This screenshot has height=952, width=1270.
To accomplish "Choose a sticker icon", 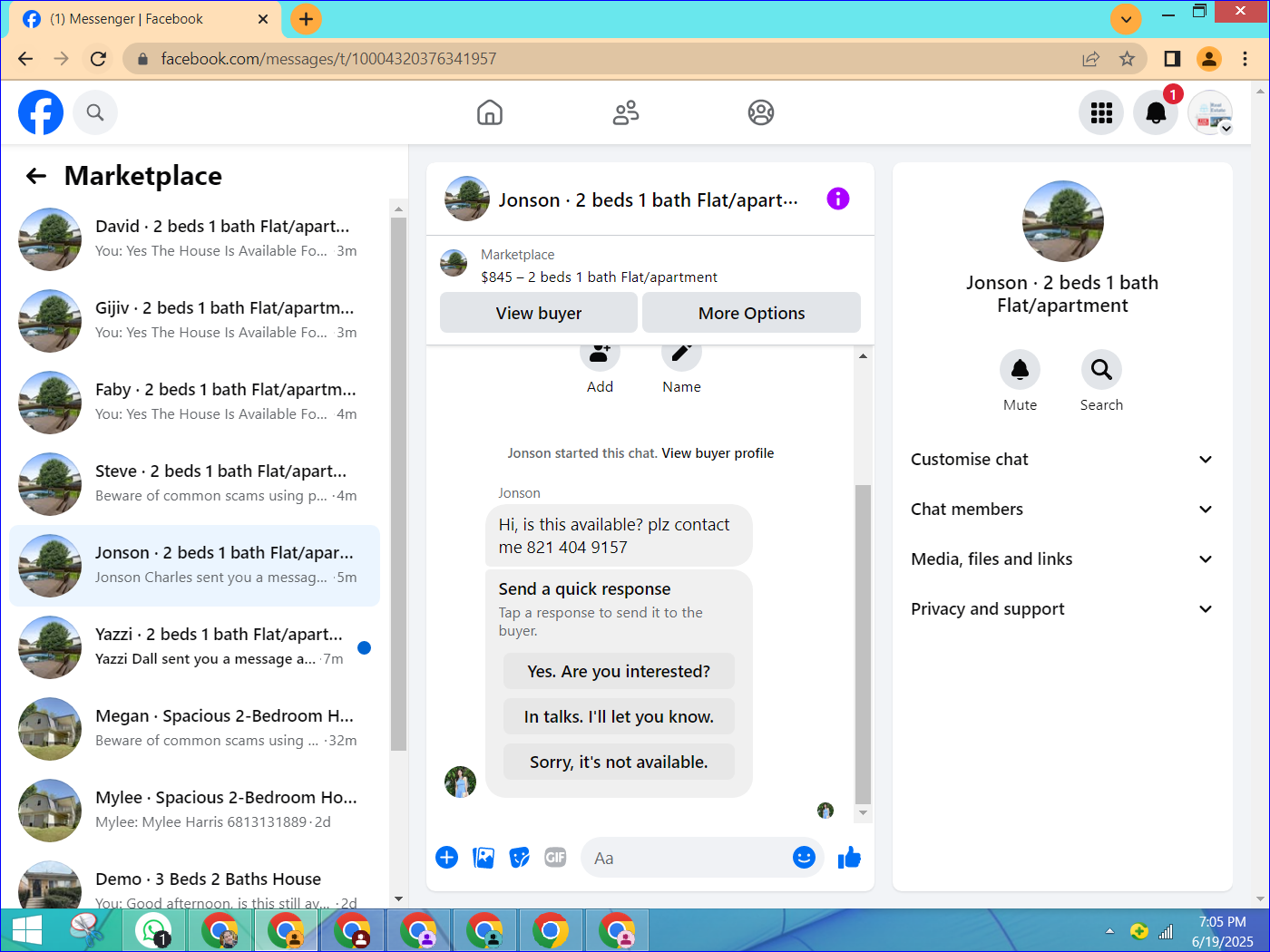I will point(520,858).
